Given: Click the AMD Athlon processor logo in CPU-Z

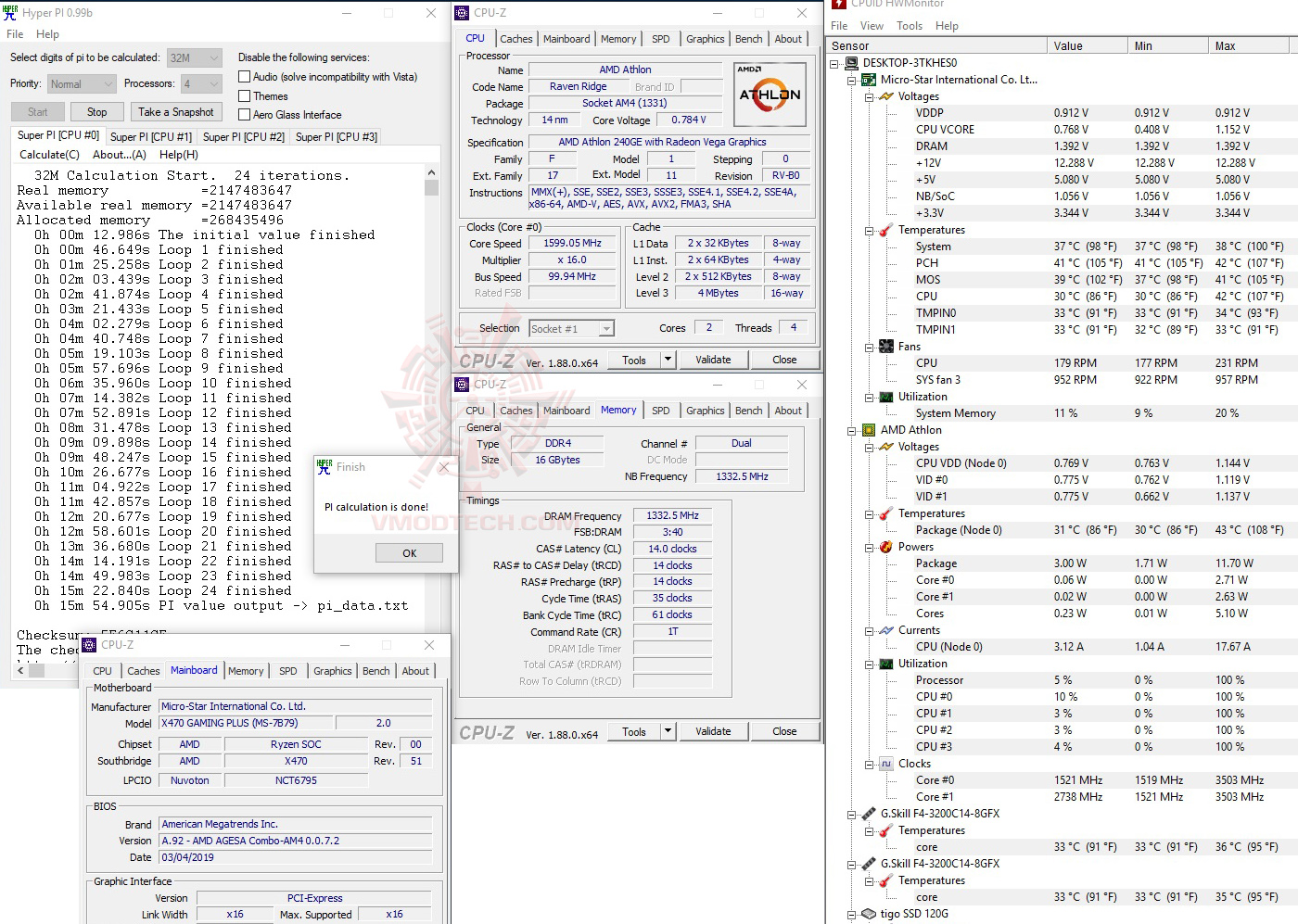Looking at the screenshot, I should click(770, 94).
